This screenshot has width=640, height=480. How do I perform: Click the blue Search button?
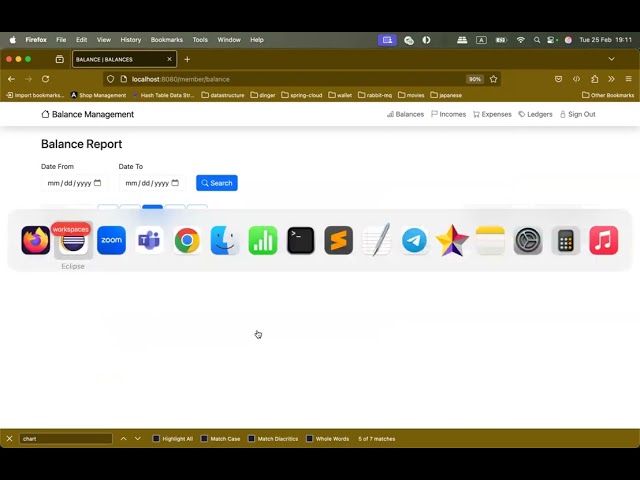pyautogui.click(x=217, y=183)
